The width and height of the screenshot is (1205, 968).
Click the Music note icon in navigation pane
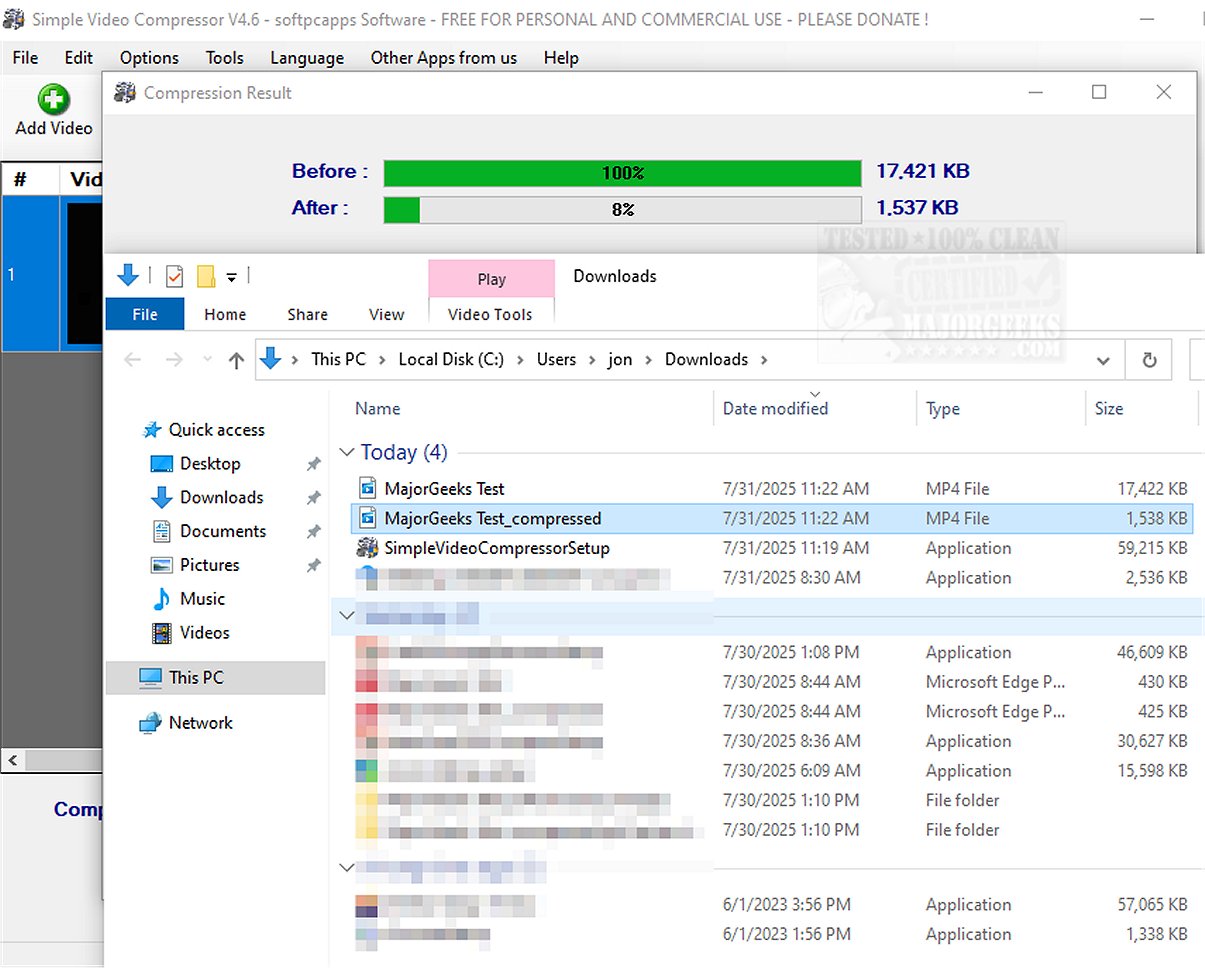[x=161, y=599]
